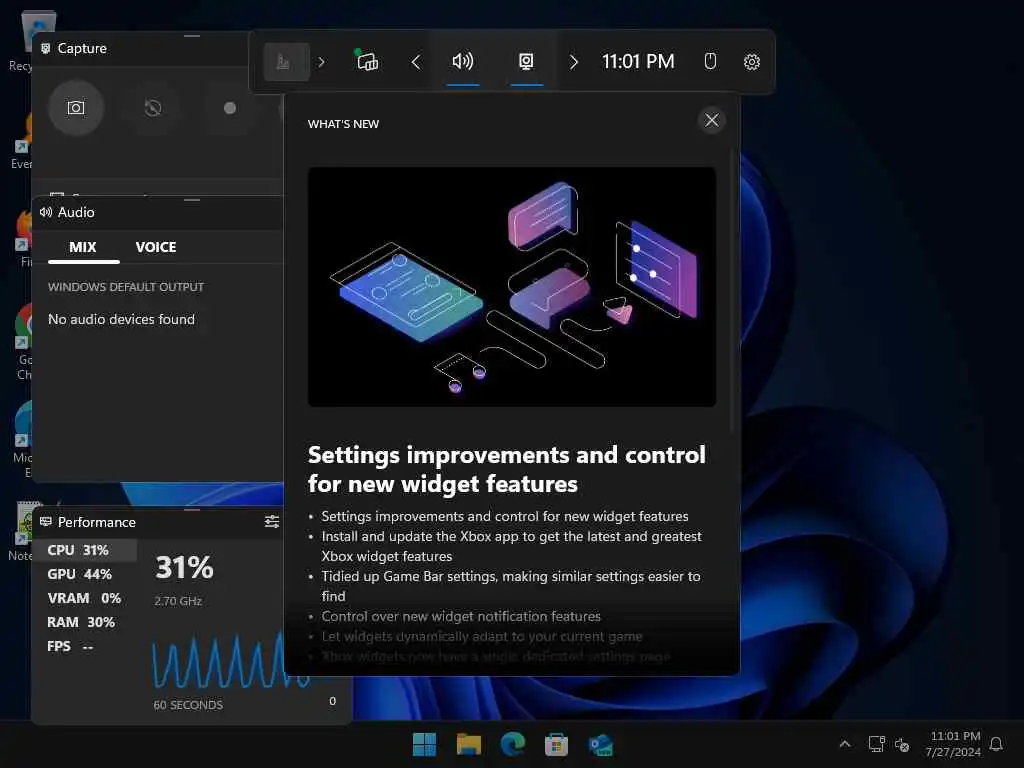Take a screenshot with the camera button
The height and width of the screenshot is (768, 1024).
[76, 108]
